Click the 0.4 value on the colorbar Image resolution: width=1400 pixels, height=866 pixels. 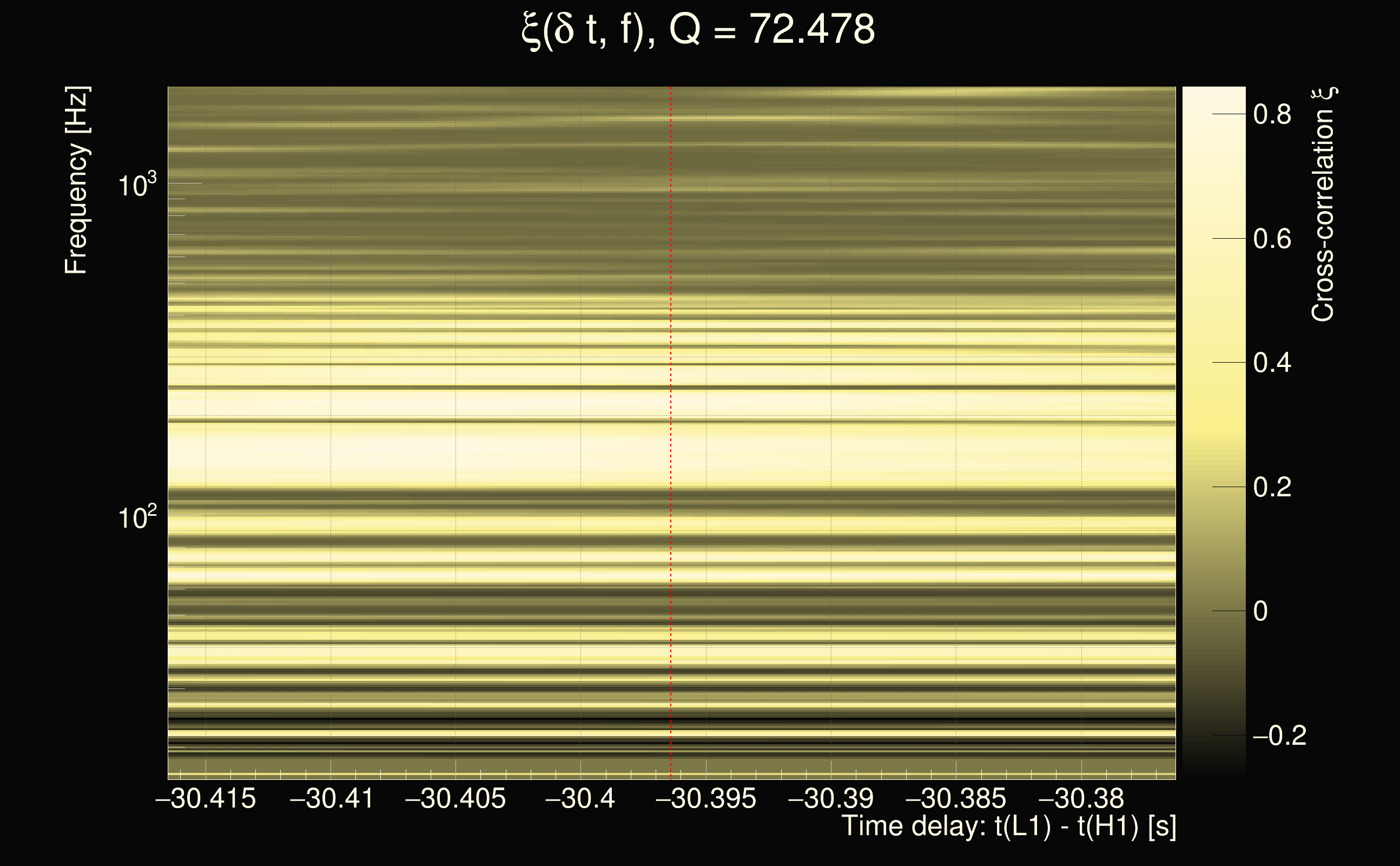(1272, 363)
